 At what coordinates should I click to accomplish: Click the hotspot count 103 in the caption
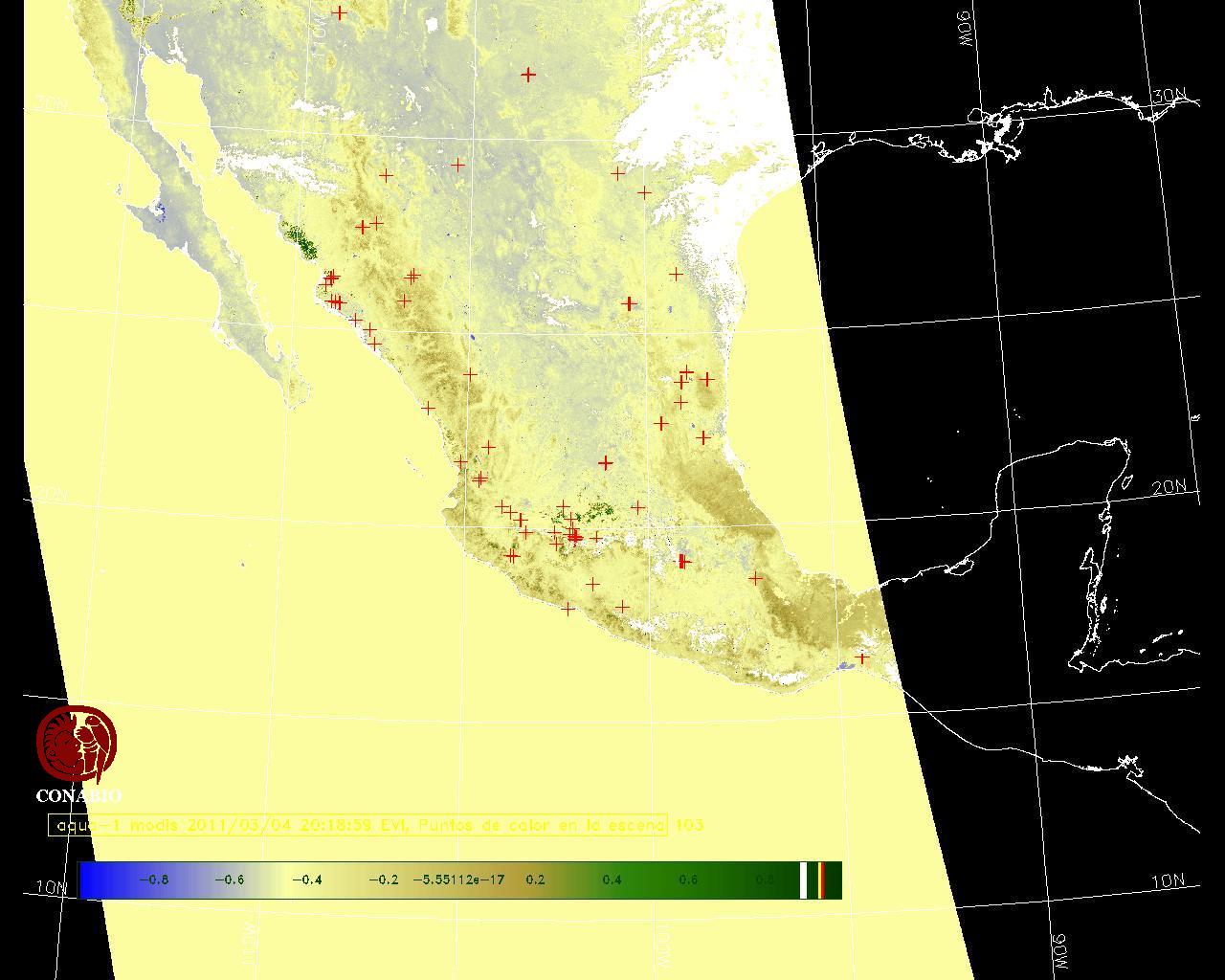pos(688,825)
